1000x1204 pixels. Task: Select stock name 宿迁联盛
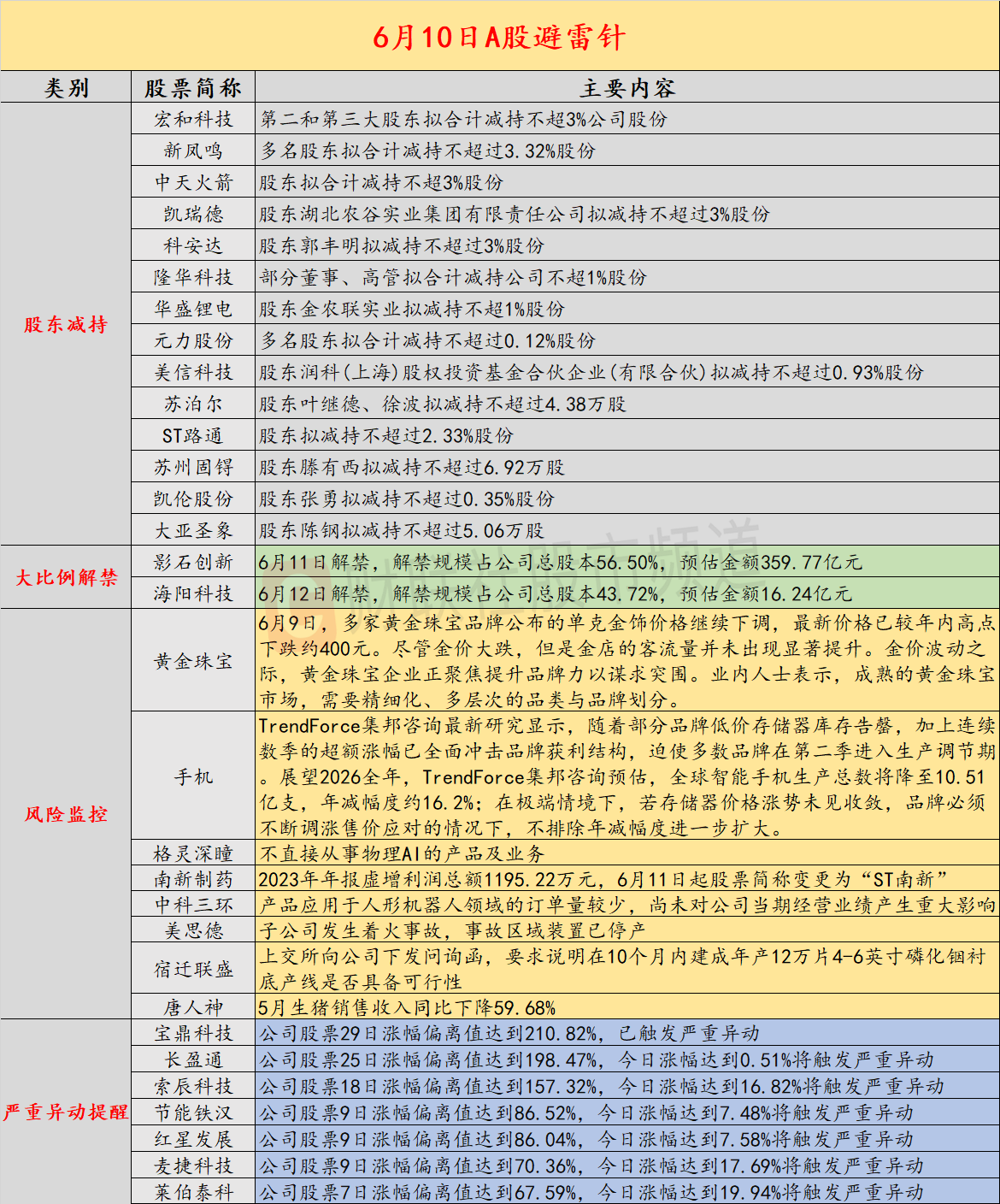[193, 969]
